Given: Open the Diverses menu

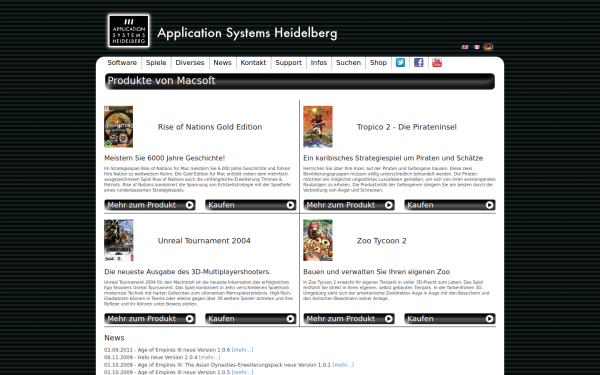Looking at the screenshot, I should click(190, 62).
